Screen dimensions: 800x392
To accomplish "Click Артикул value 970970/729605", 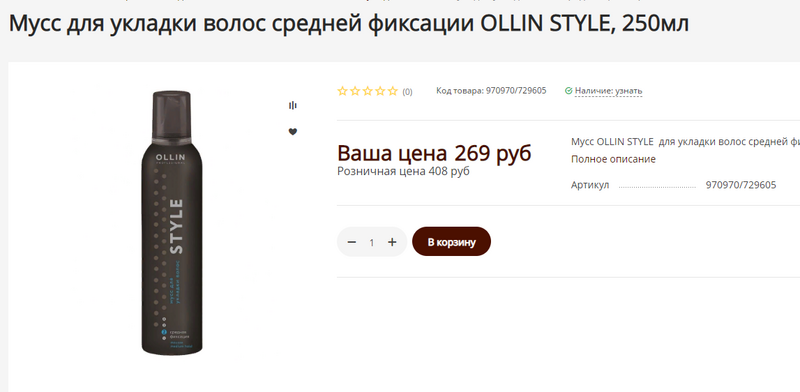I will point(741,185).
